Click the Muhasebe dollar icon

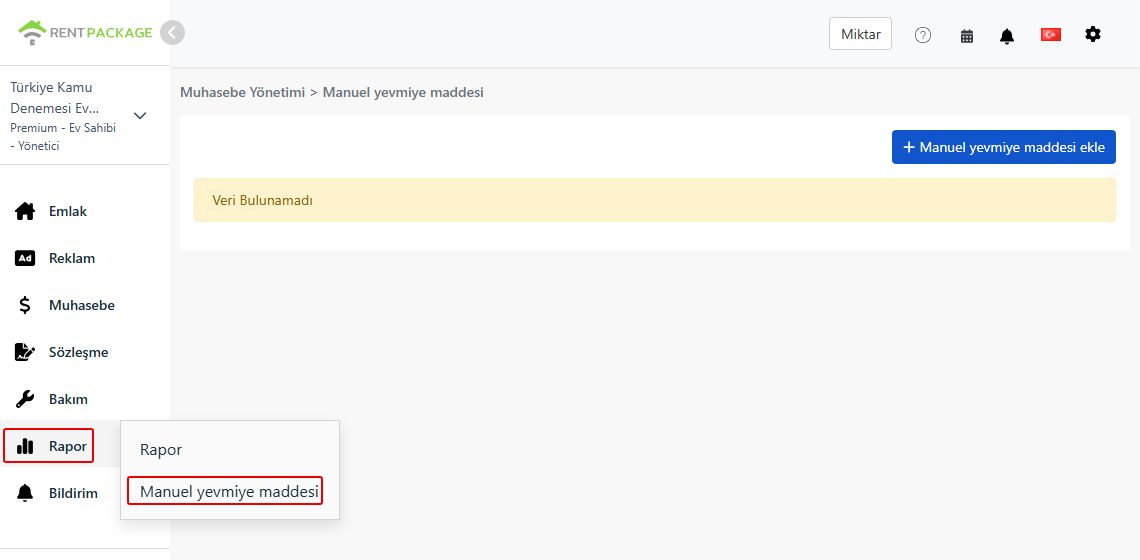pyautogui.click(x=25, y=305)
